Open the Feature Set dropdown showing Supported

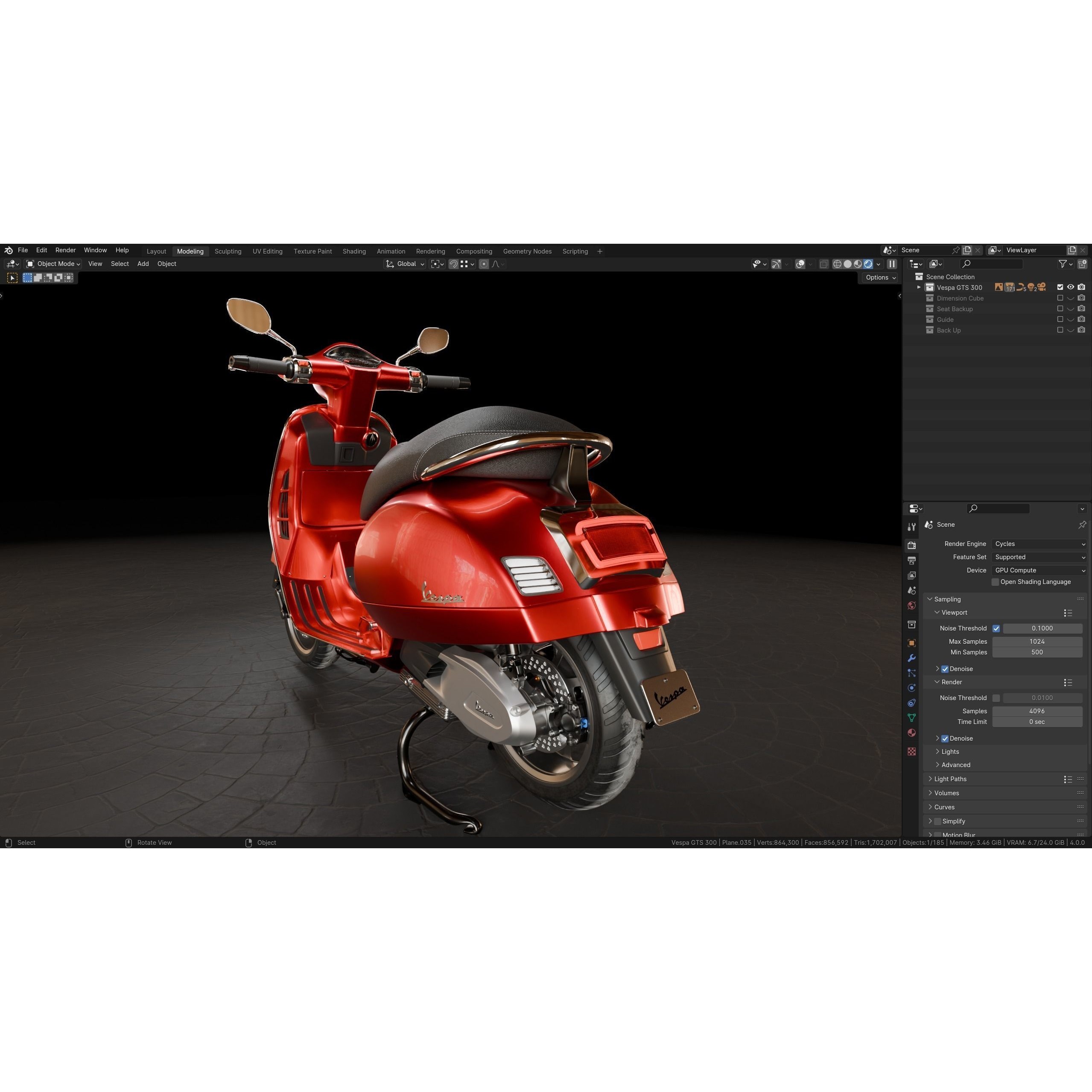pos(1039,557)
